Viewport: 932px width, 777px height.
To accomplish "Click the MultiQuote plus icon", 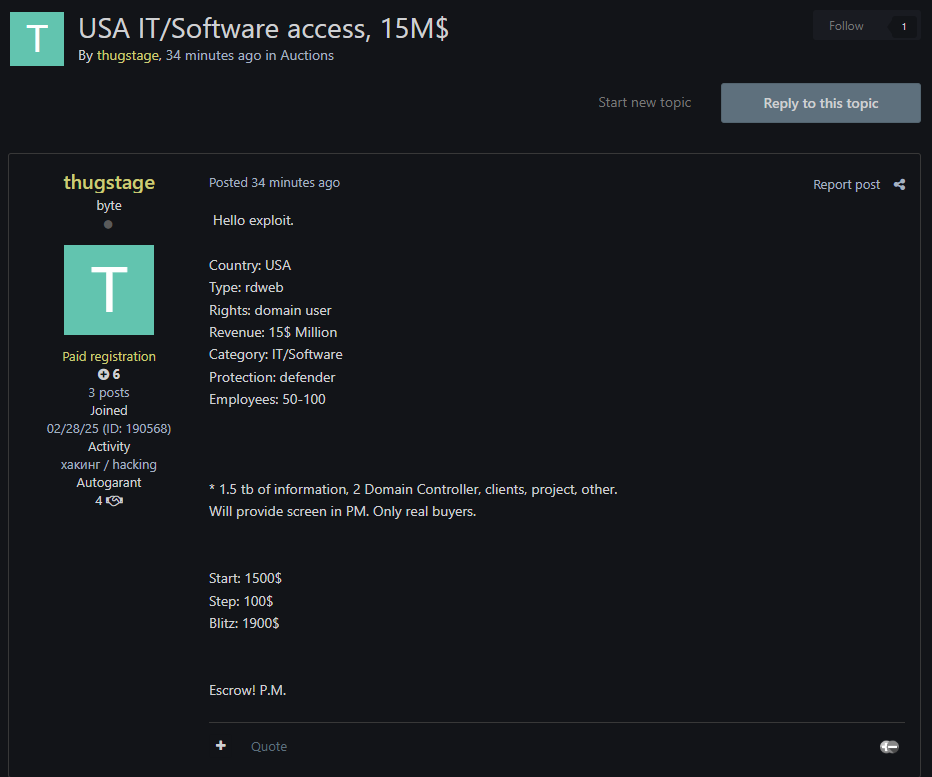I will tap(221, 746).
